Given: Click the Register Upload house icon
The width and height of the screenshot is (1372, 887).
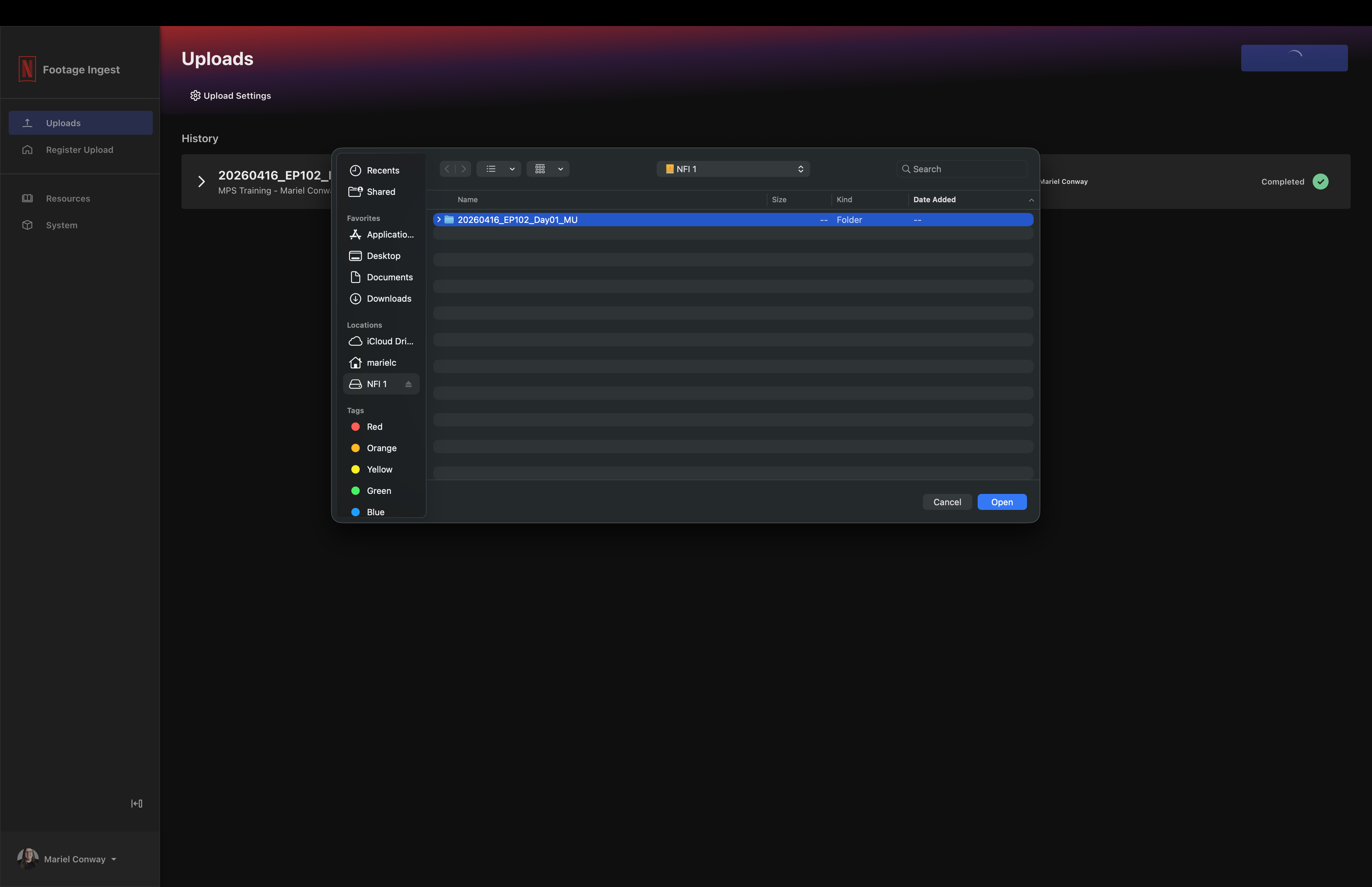Looking at the screenshot, I should click(x=27, y=150).
